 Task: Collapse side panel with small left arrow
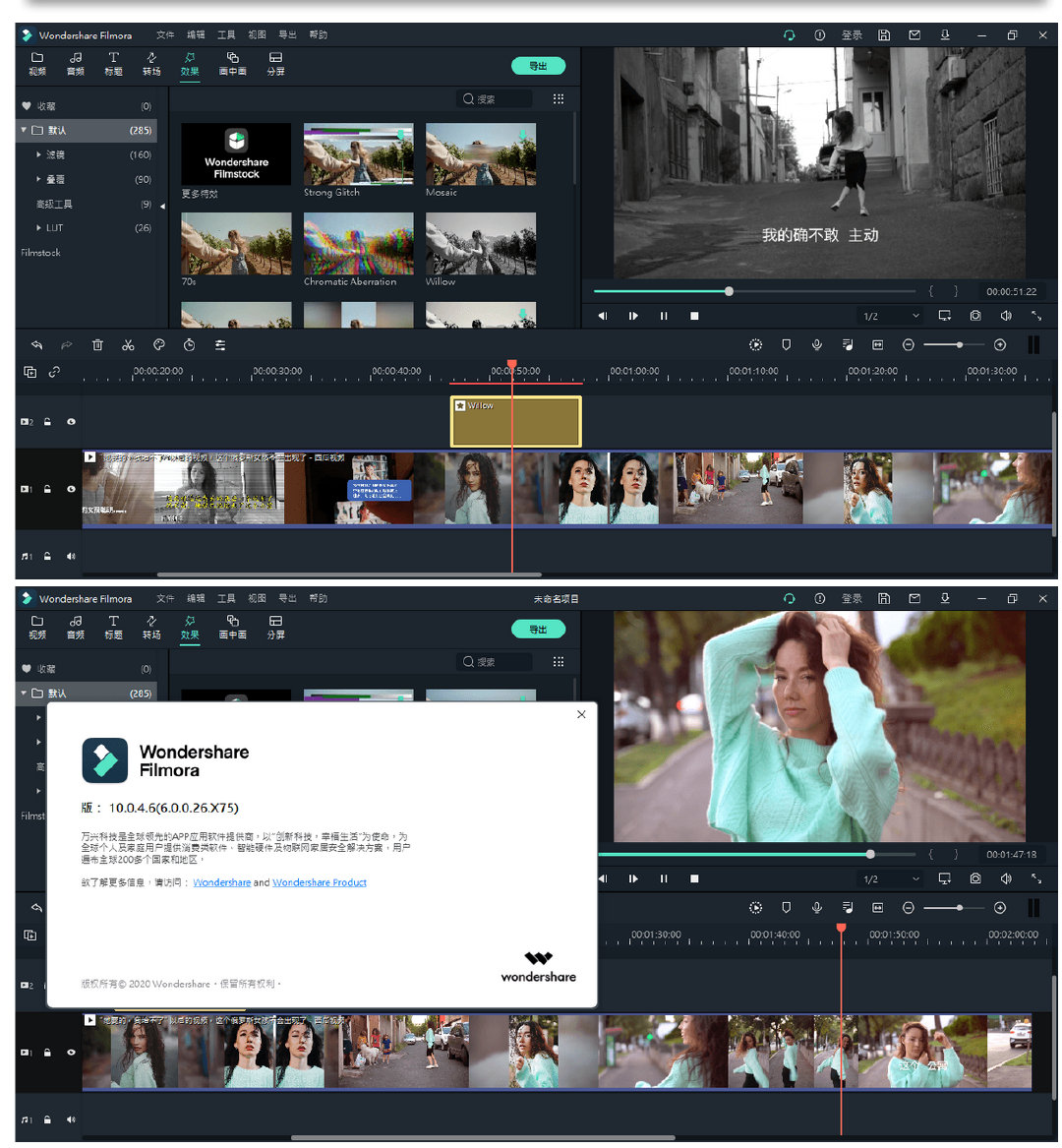[x=162, y=207]
